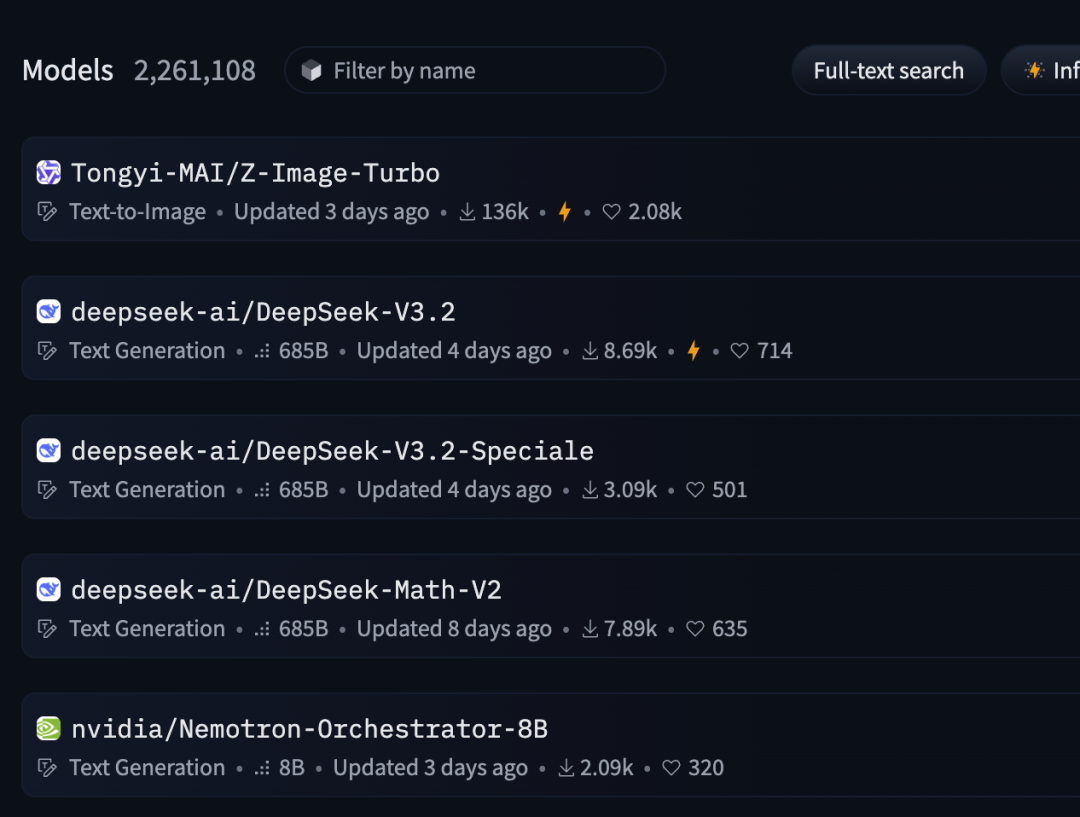
Task: Click the DeepSeek-V3.2 organization avatar icon
Action: tap(48, 312)
